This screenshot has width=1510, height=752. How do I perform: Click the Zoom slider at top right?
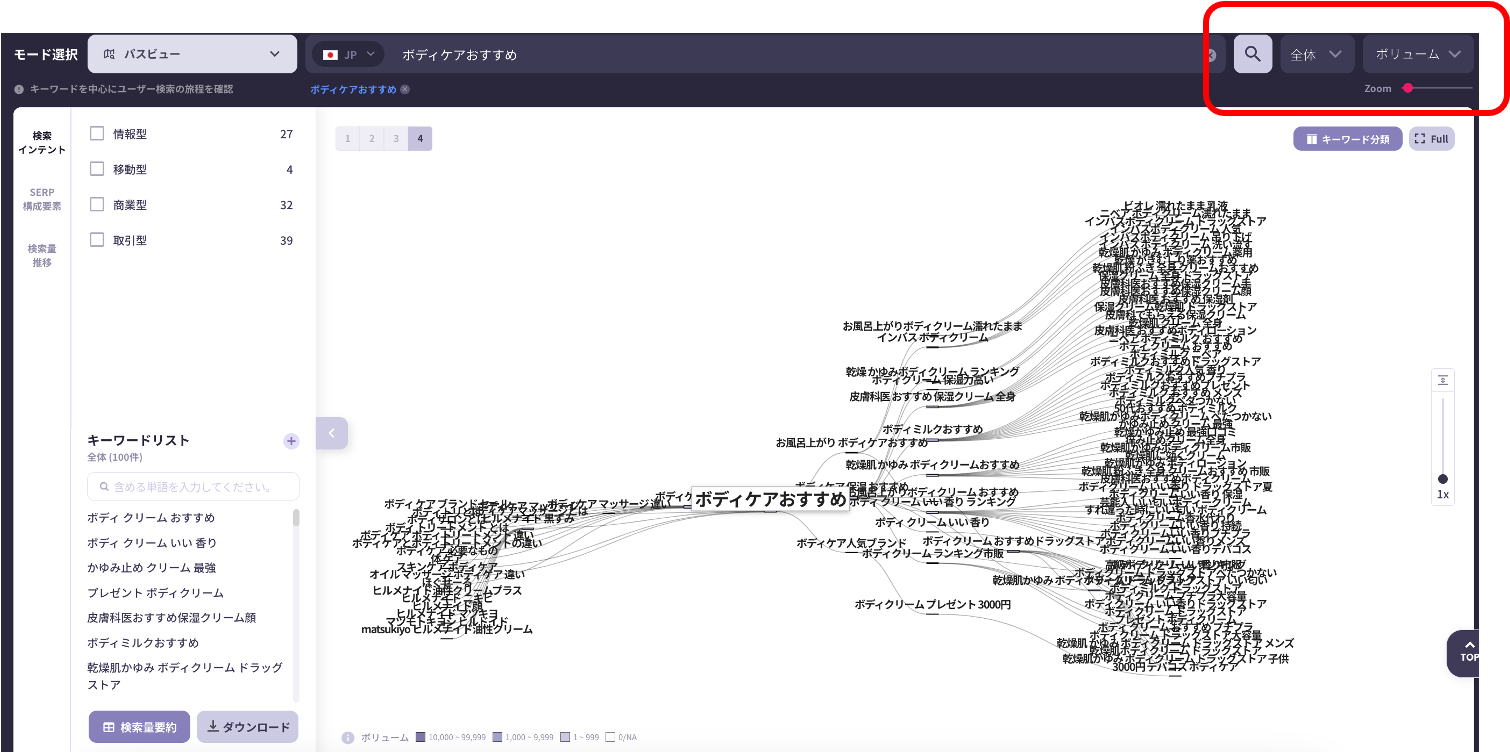[1438, 88]
